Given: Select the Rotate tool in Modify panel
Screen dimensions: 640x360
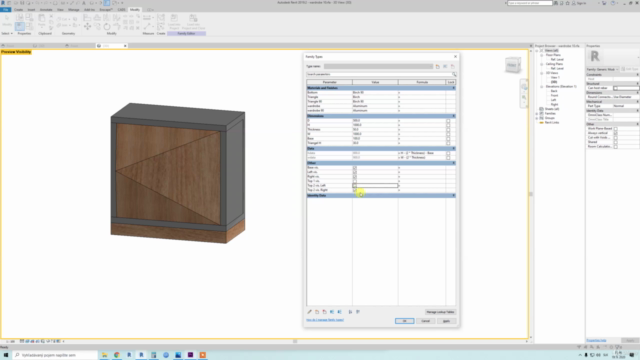Looking at the screenshot, I should [107, 27].
